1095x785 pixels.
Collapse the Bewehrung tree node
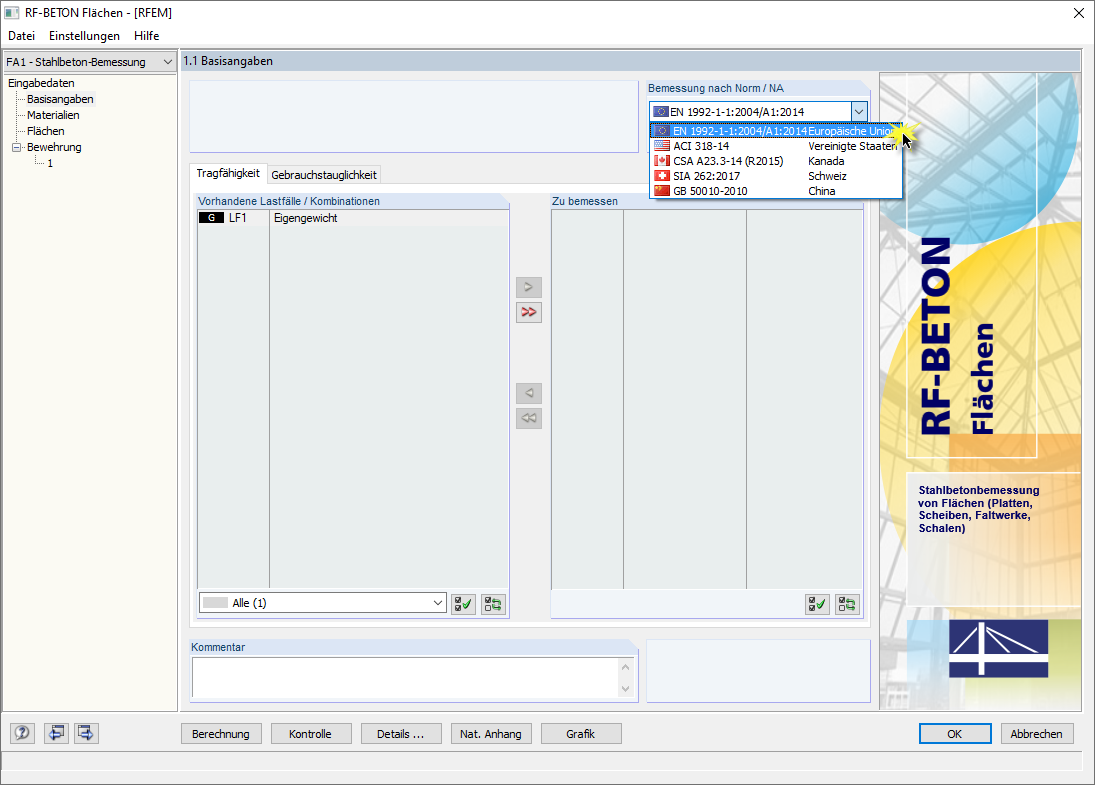click(16, 147)
